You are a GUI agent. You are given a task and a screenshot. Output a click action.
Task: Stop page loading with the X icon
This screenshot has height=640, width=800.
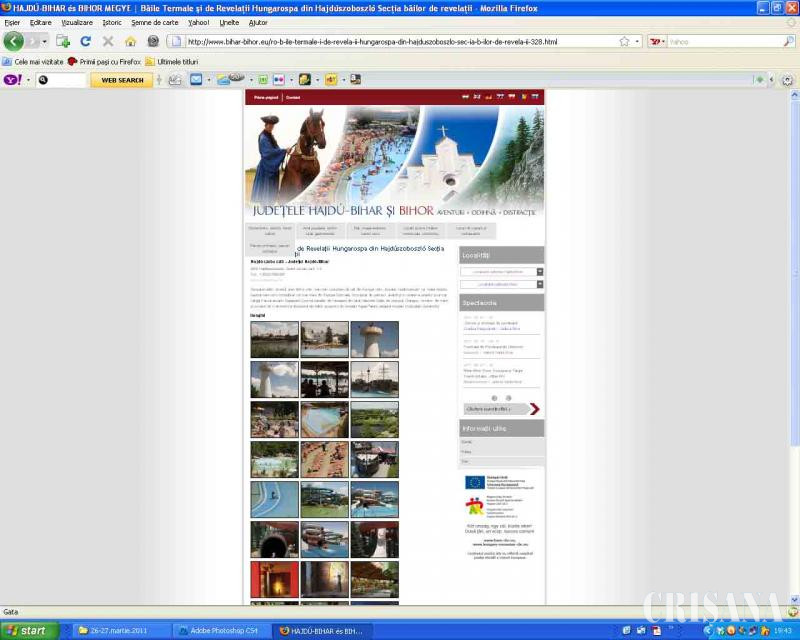[x=108, y=41]
